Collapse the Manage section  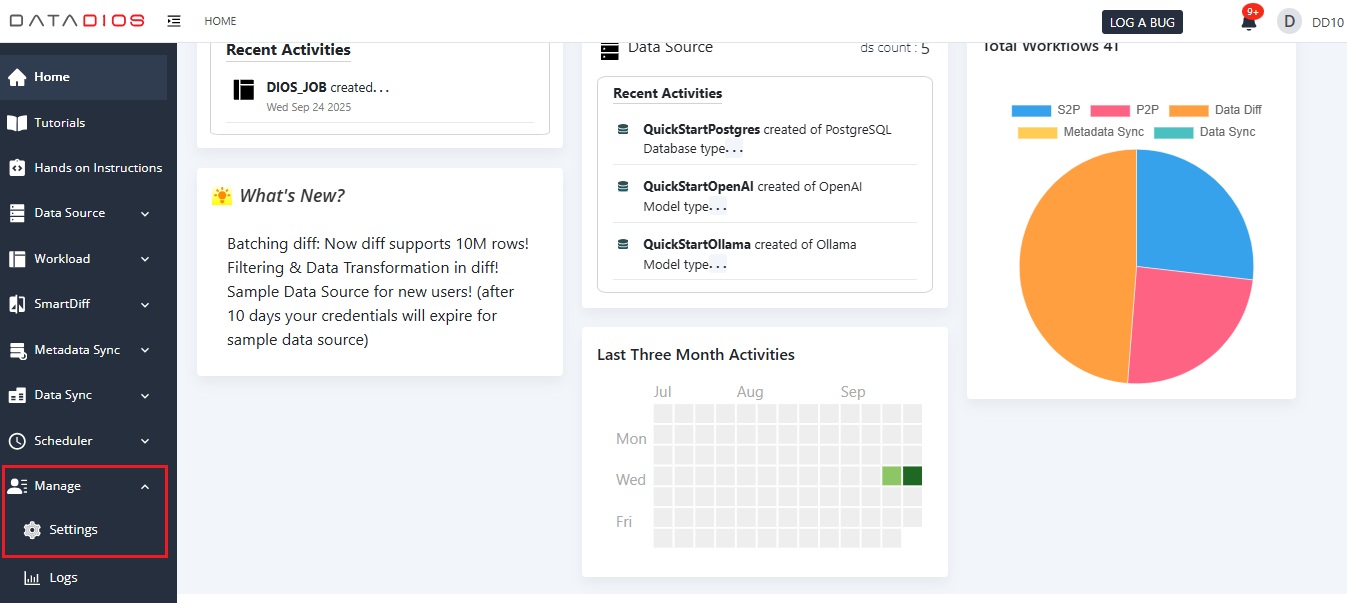144,485
